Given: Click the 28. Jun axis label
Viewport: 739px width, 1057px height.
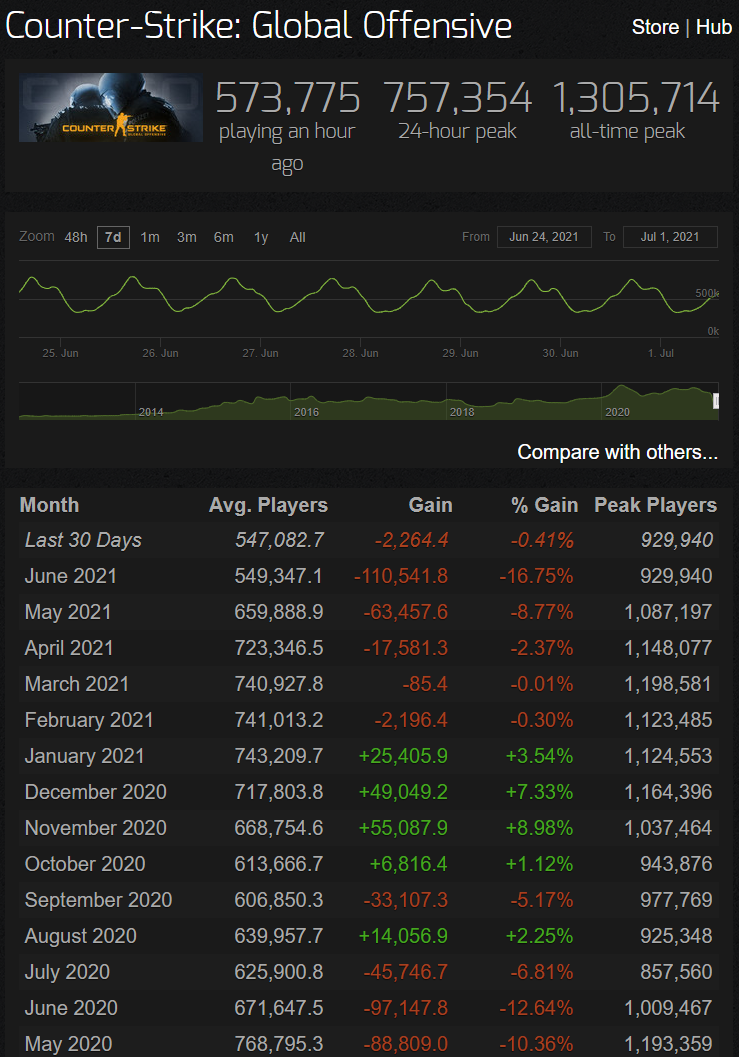Looking at the screenshot, I should (361, 353).
